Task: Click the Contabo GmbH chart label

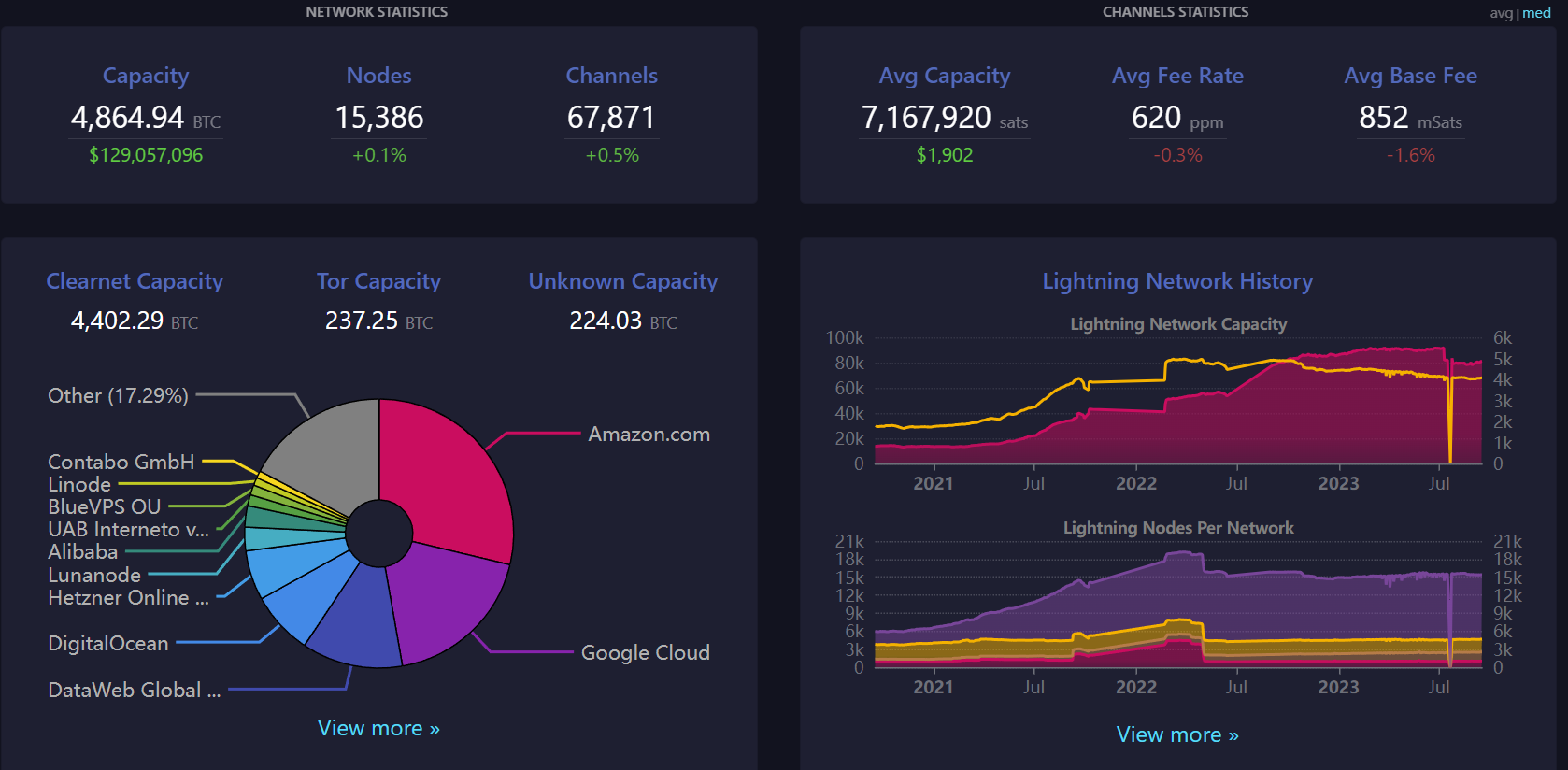Action: (121, 462)
